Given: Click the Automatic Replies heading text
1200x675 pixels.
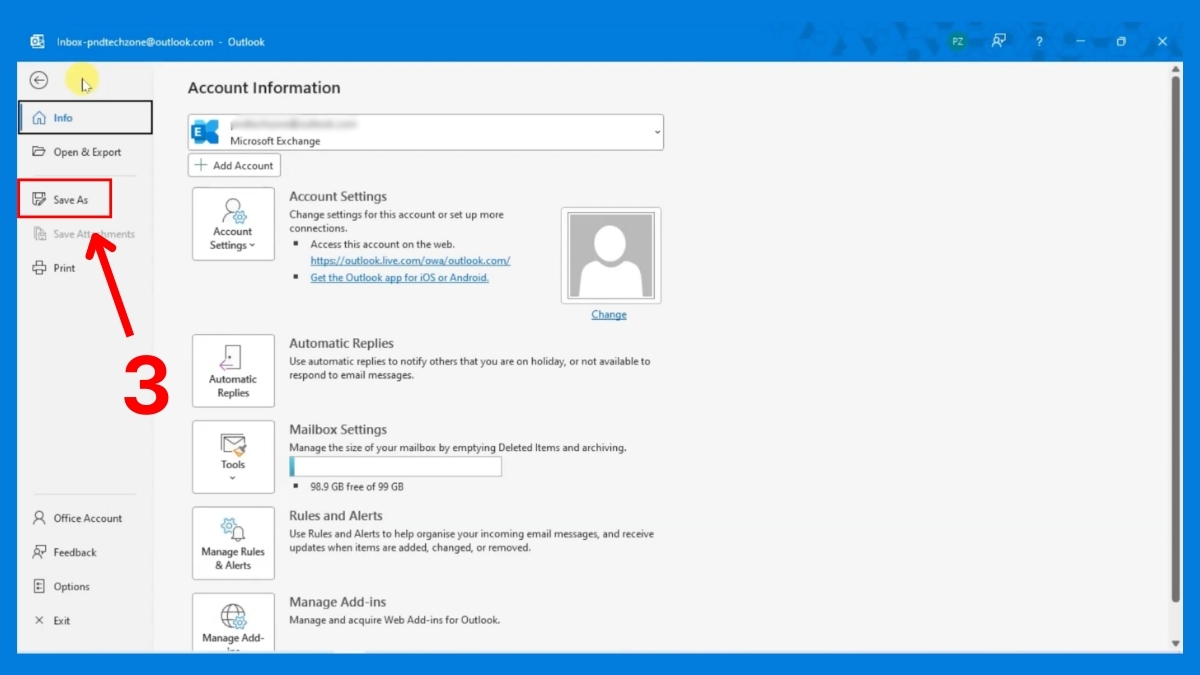Looking at the screenshot, I should click(x=342, y=343).
